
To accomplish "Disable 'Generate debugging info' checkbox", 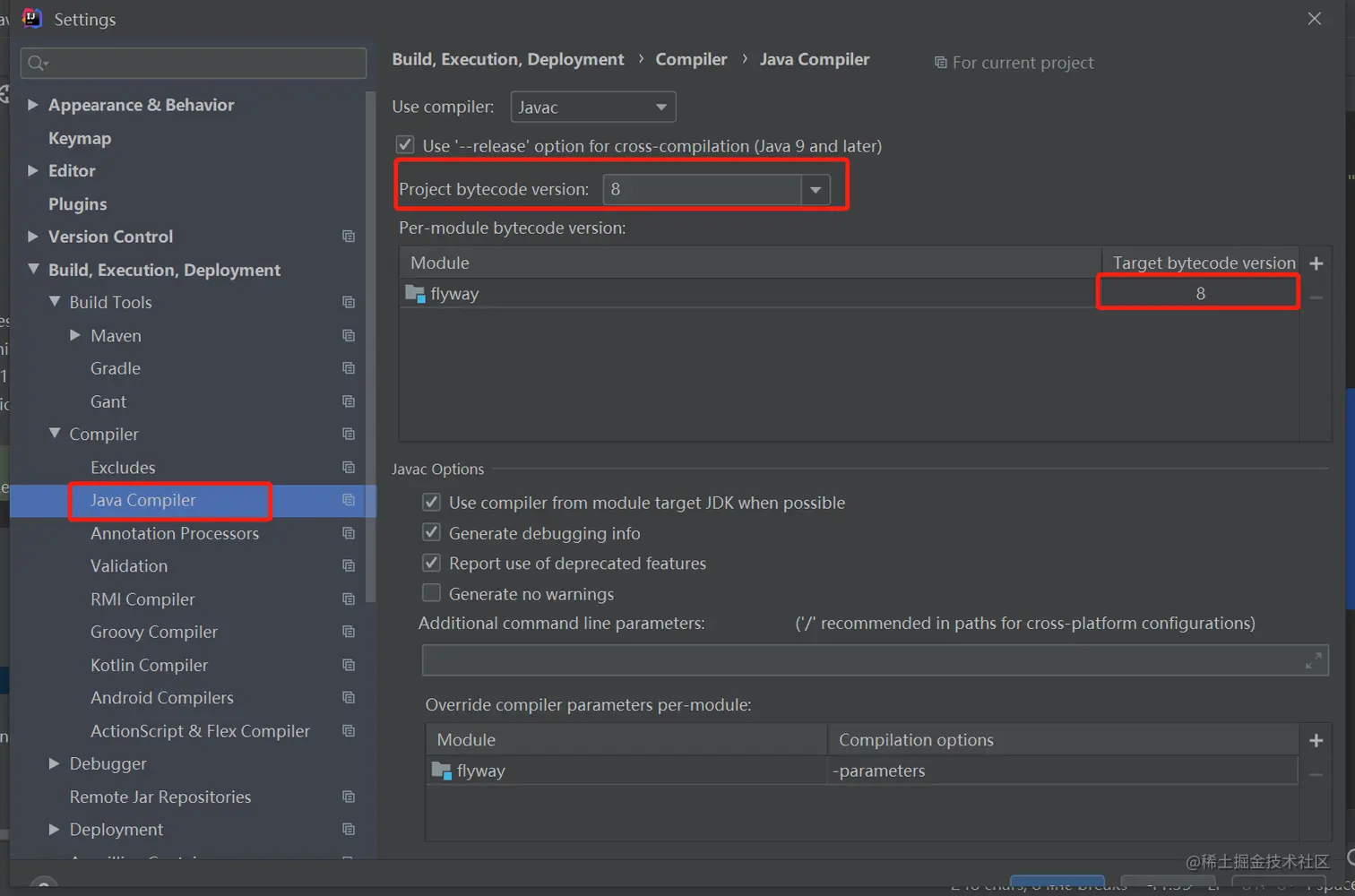I will point(431,533).
